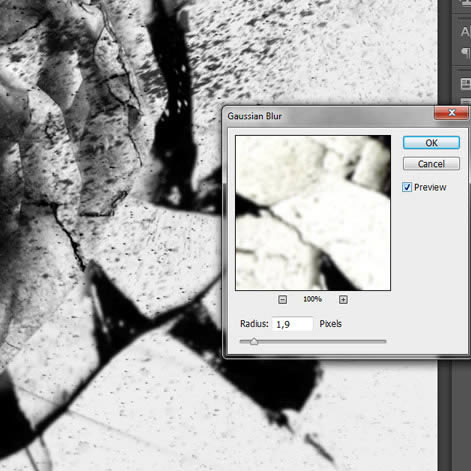Click the Pixels unit label
471x471 pixels.
330,324
